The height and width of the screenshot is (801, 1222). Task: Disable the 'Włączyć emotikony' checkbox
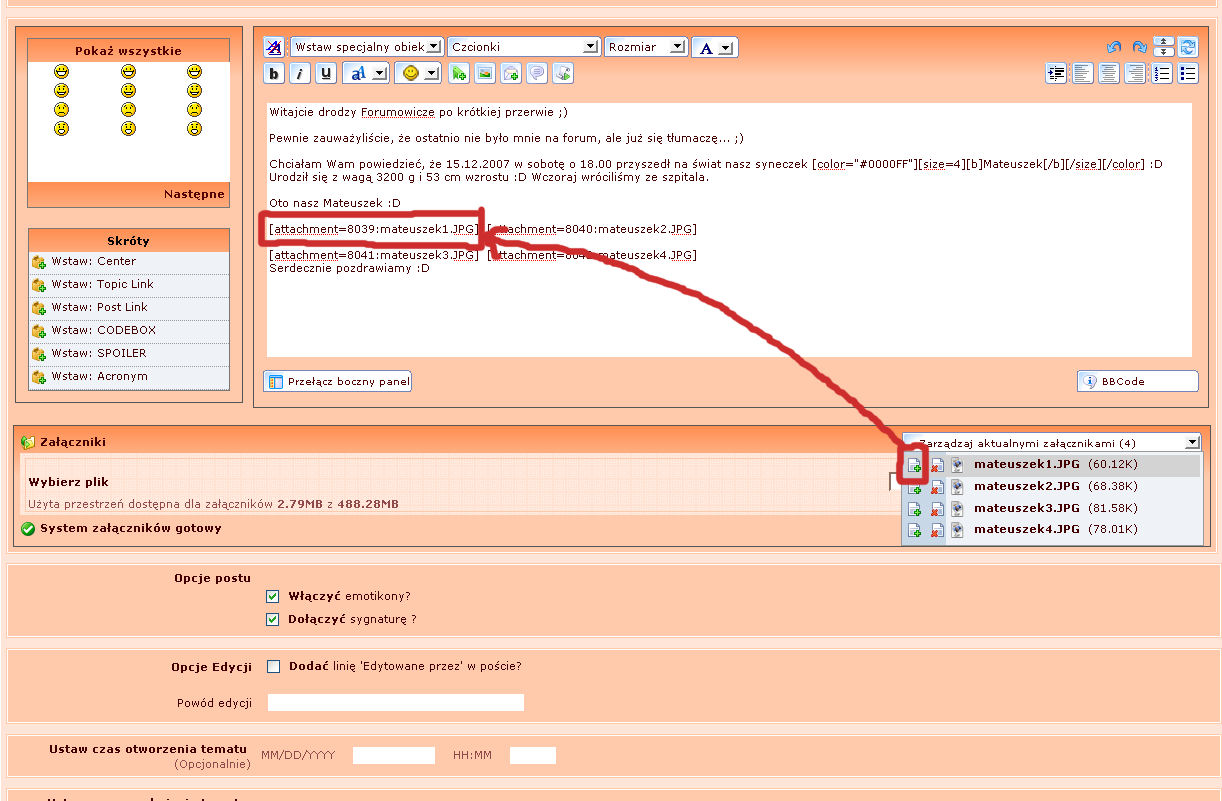tap(273, 596)
